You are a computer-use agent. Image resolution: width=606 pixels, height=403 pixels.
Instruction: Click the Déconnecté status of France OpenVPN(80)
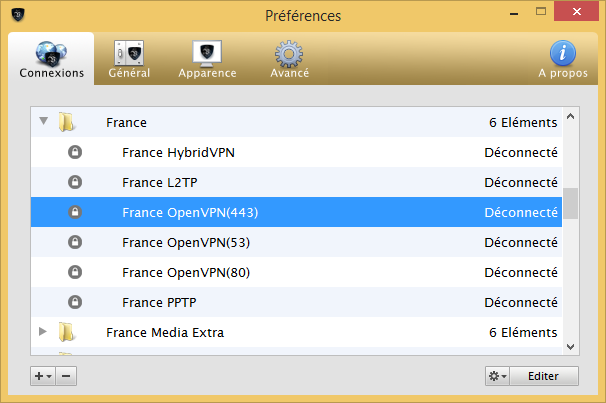(521, 272)
